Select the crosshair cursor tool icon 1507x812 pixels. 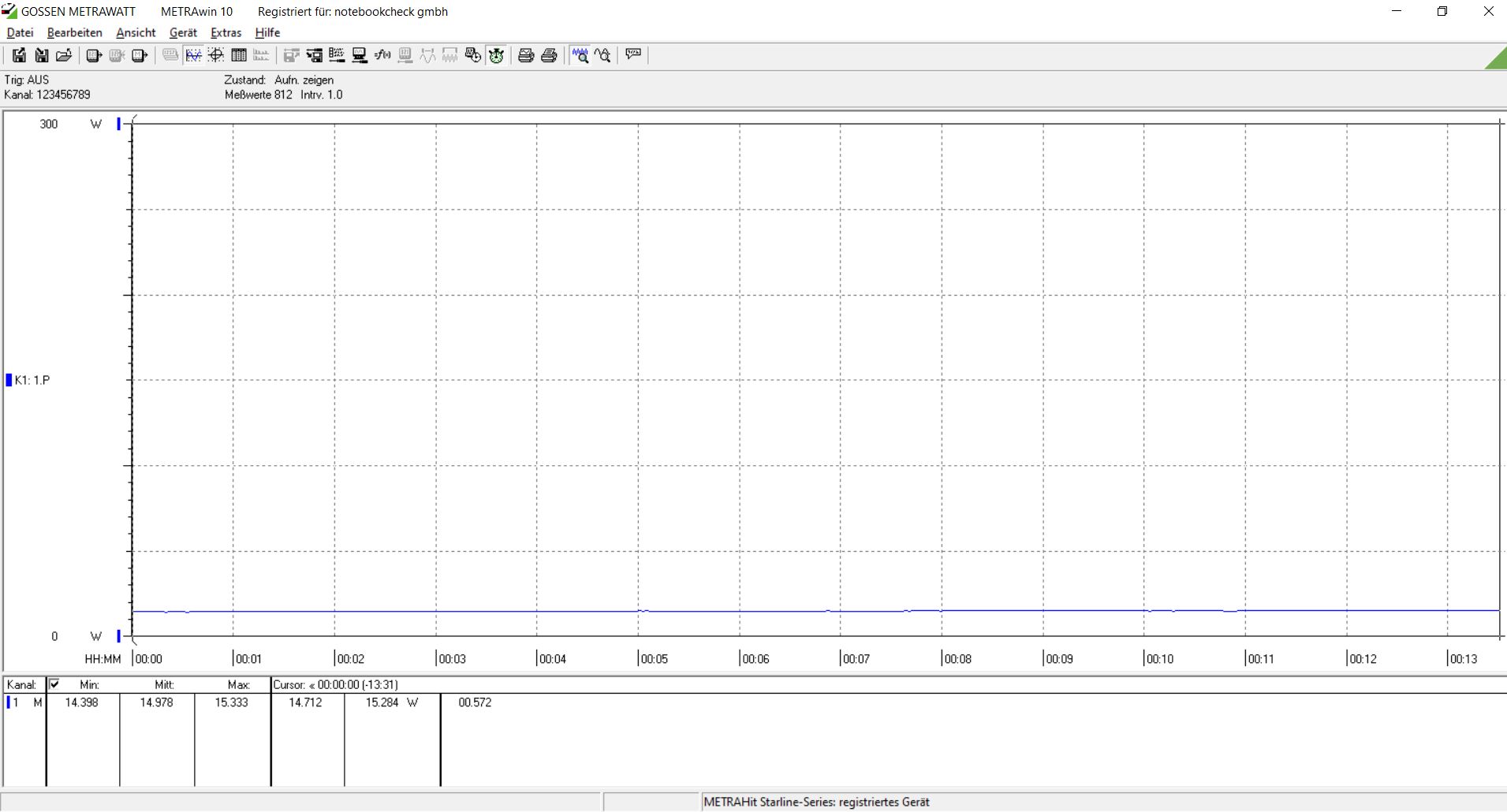(x=215, y=55)
